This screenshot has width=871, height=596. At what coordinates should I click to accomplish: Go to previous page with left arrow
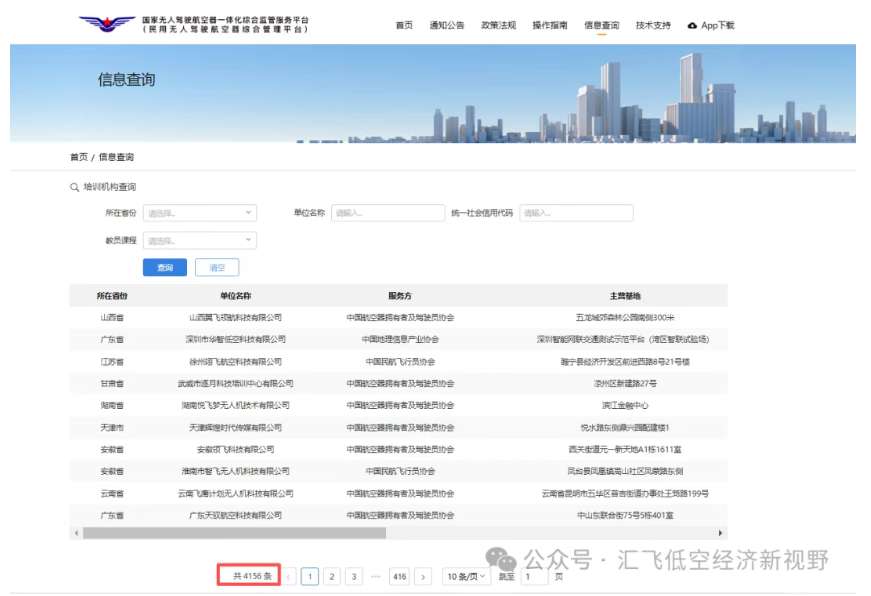(x=289, y=576)
